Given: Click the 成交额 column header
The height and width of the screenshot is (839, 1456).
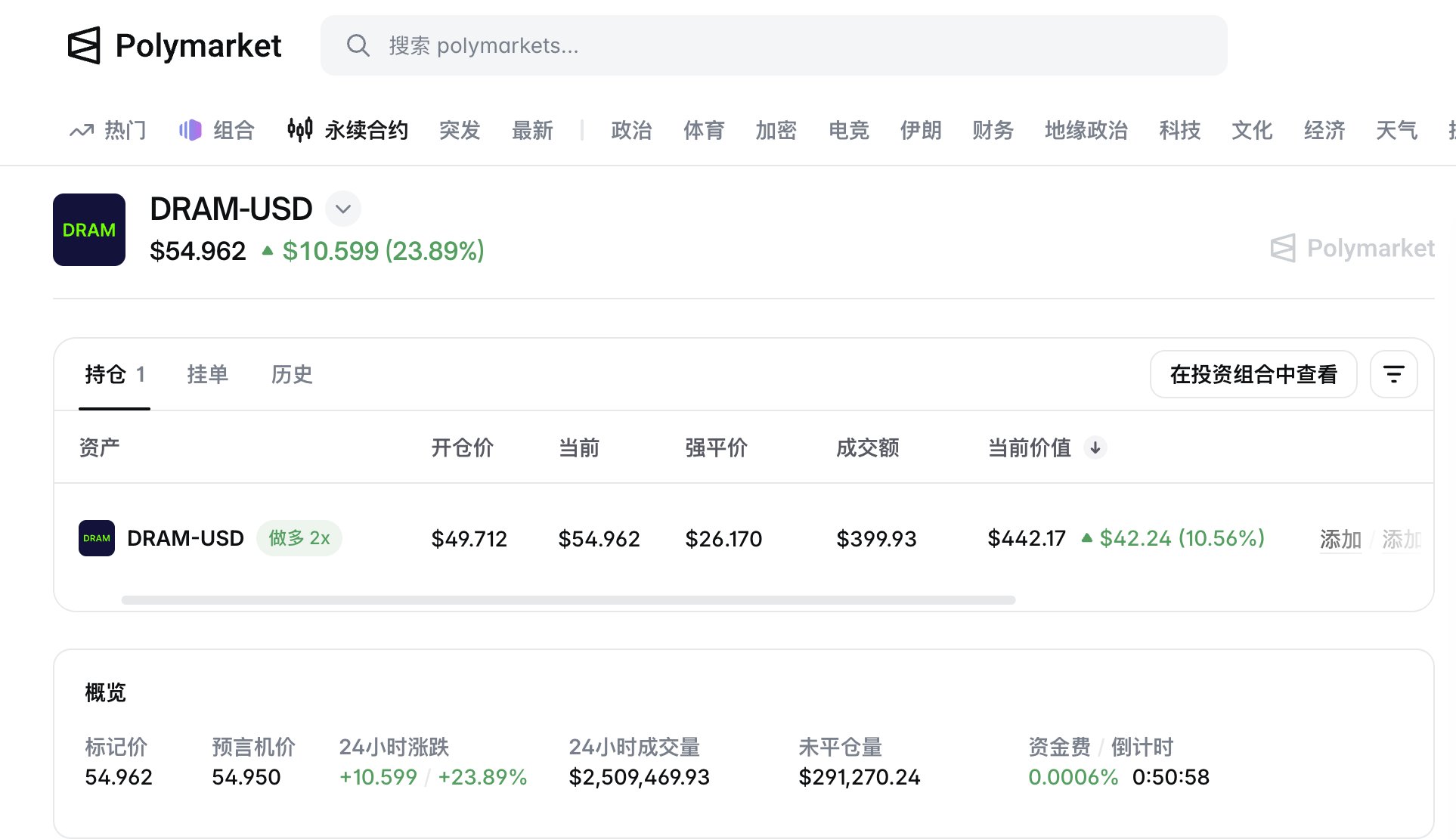Looking at the screenshot, I should tap(868, 447).
